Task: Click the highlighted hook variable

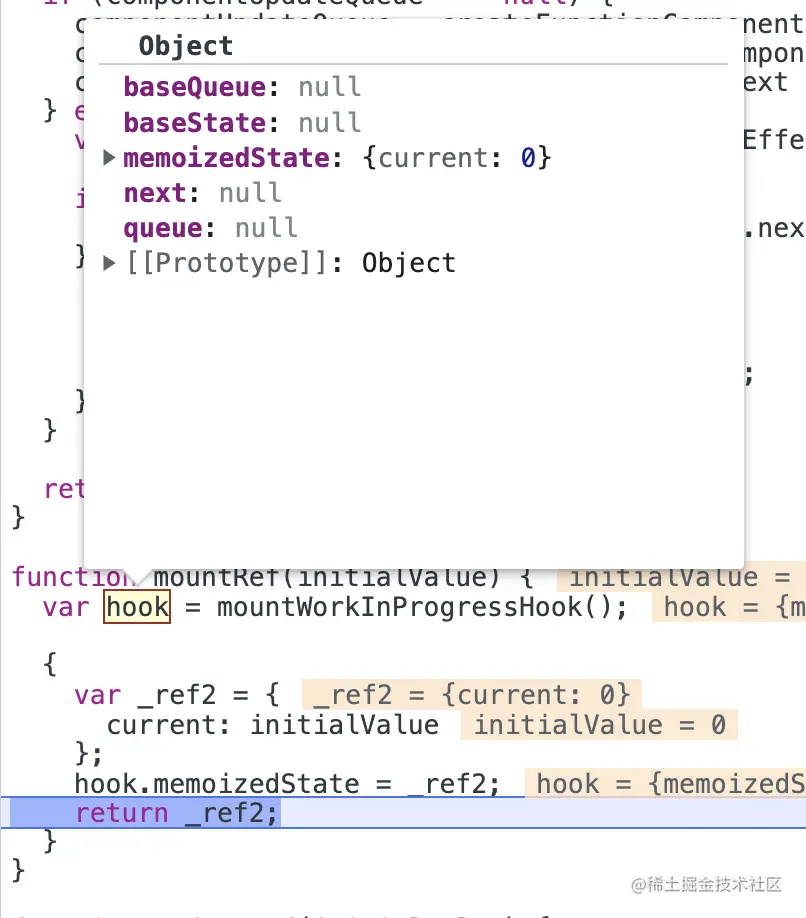Action: click(x=137, y=607)
